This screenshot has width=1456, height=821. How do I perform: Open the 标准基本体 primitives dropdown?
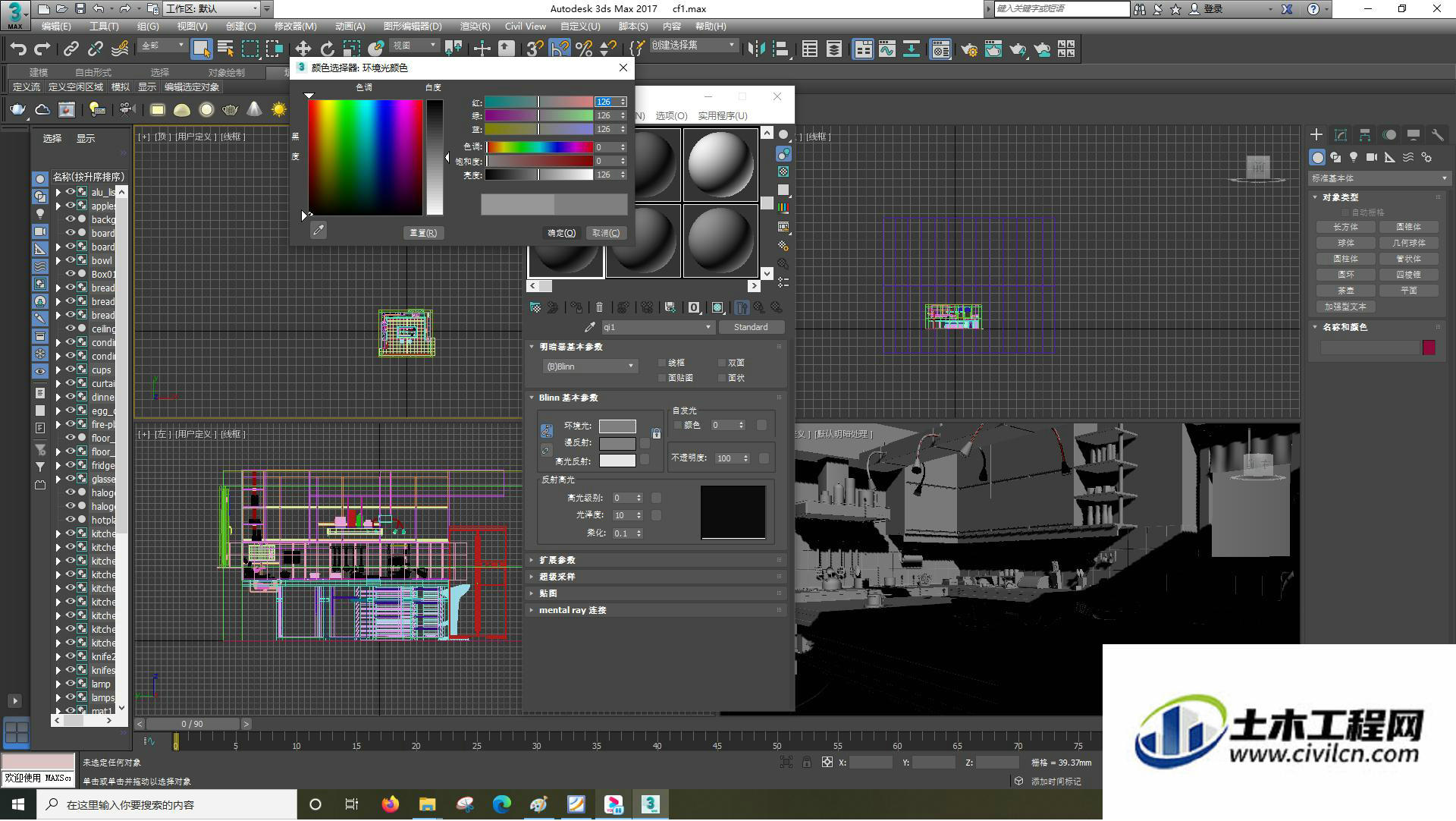[x=1379, y=178]
